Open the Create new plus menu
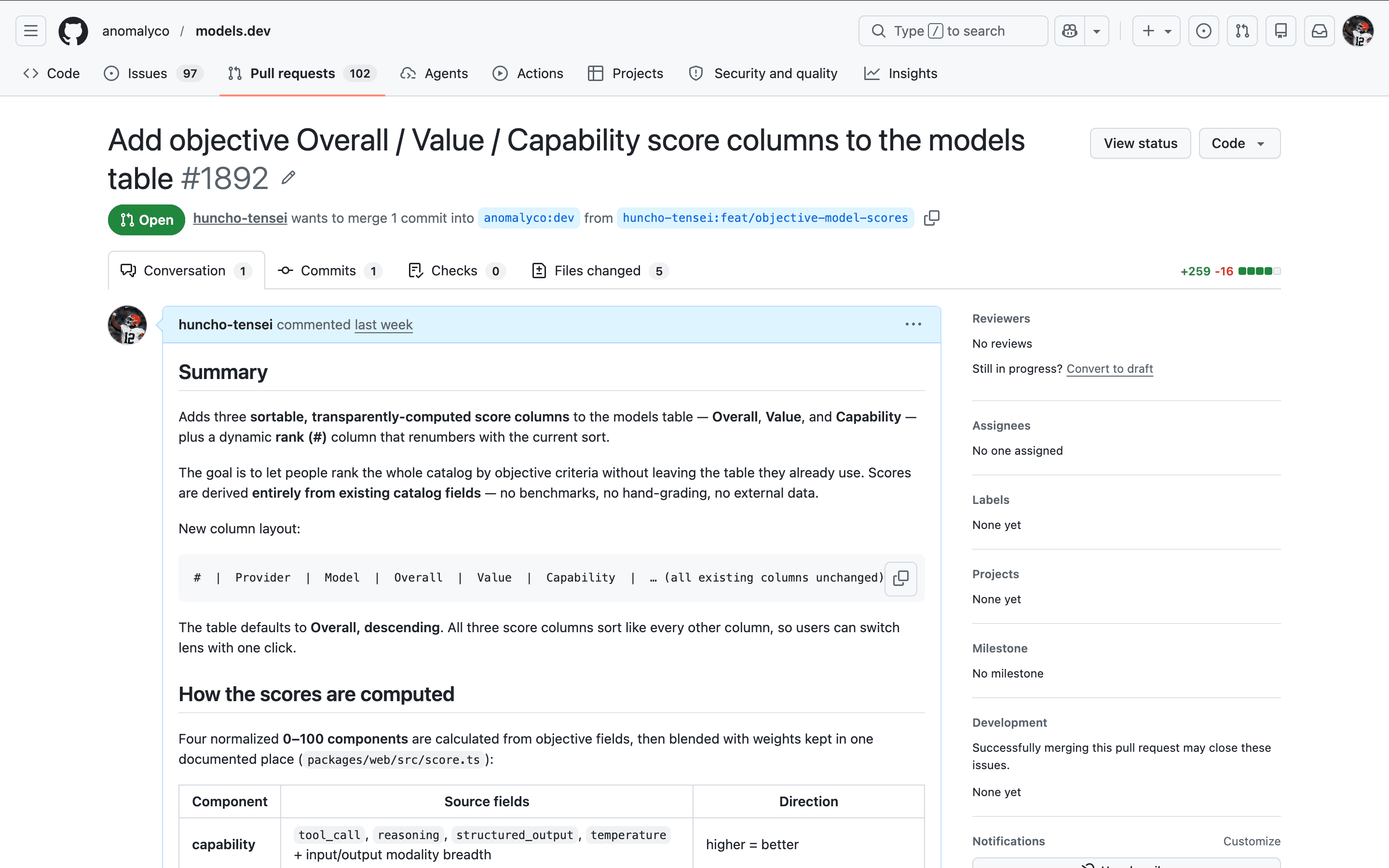Screen dimensions: 1389x868 point(1156,31)
